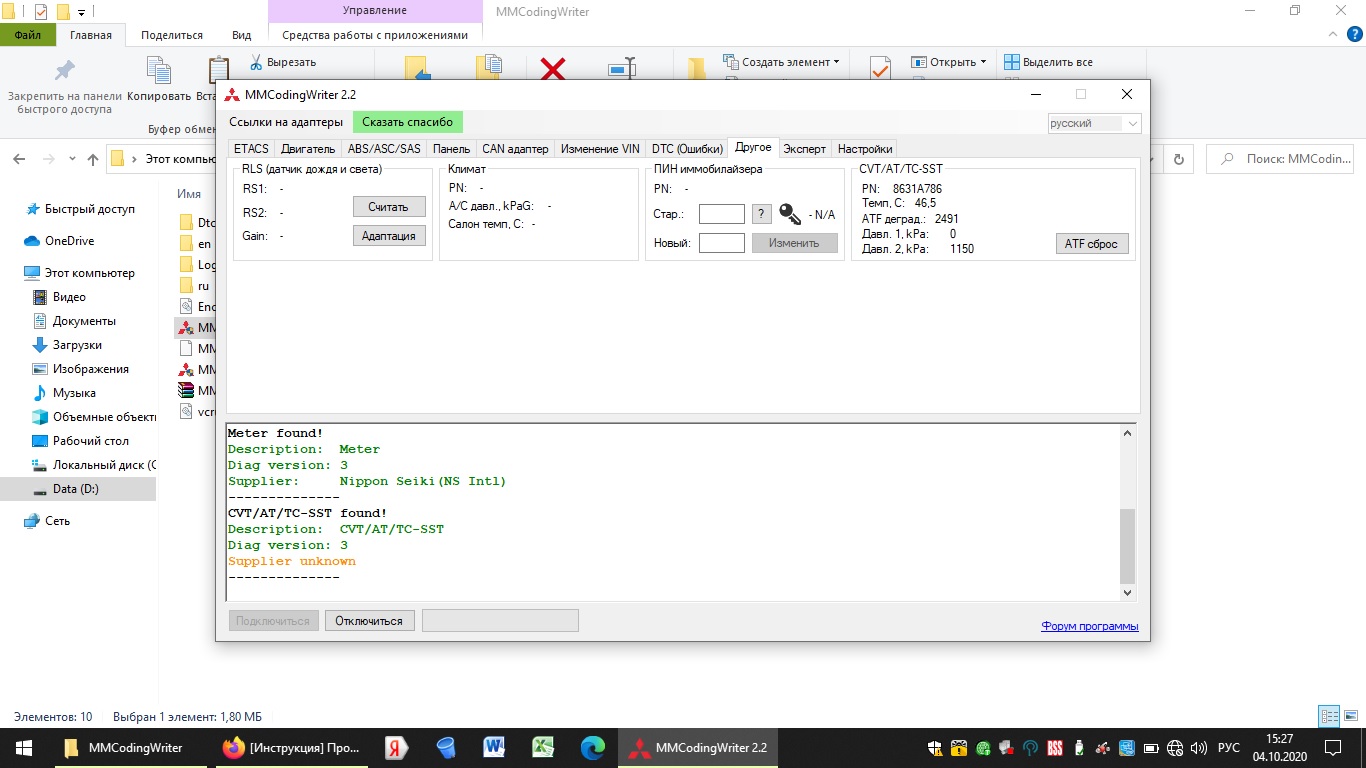This screenshot has height=768, width=1366.
Task: Click the Считать button for the rain/light sensor
Action: click(x=389, y=207)
